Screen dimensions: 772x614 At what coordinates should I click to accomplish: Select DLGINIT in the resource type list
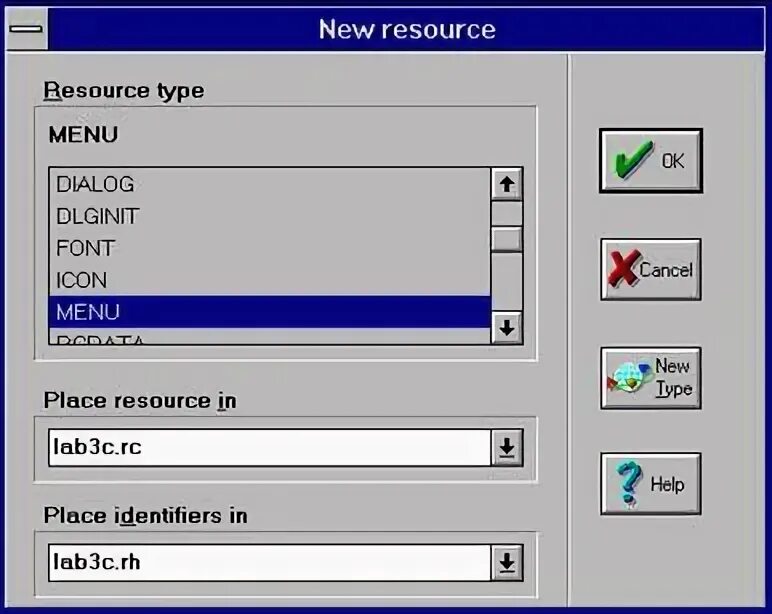tap(270, 216)
